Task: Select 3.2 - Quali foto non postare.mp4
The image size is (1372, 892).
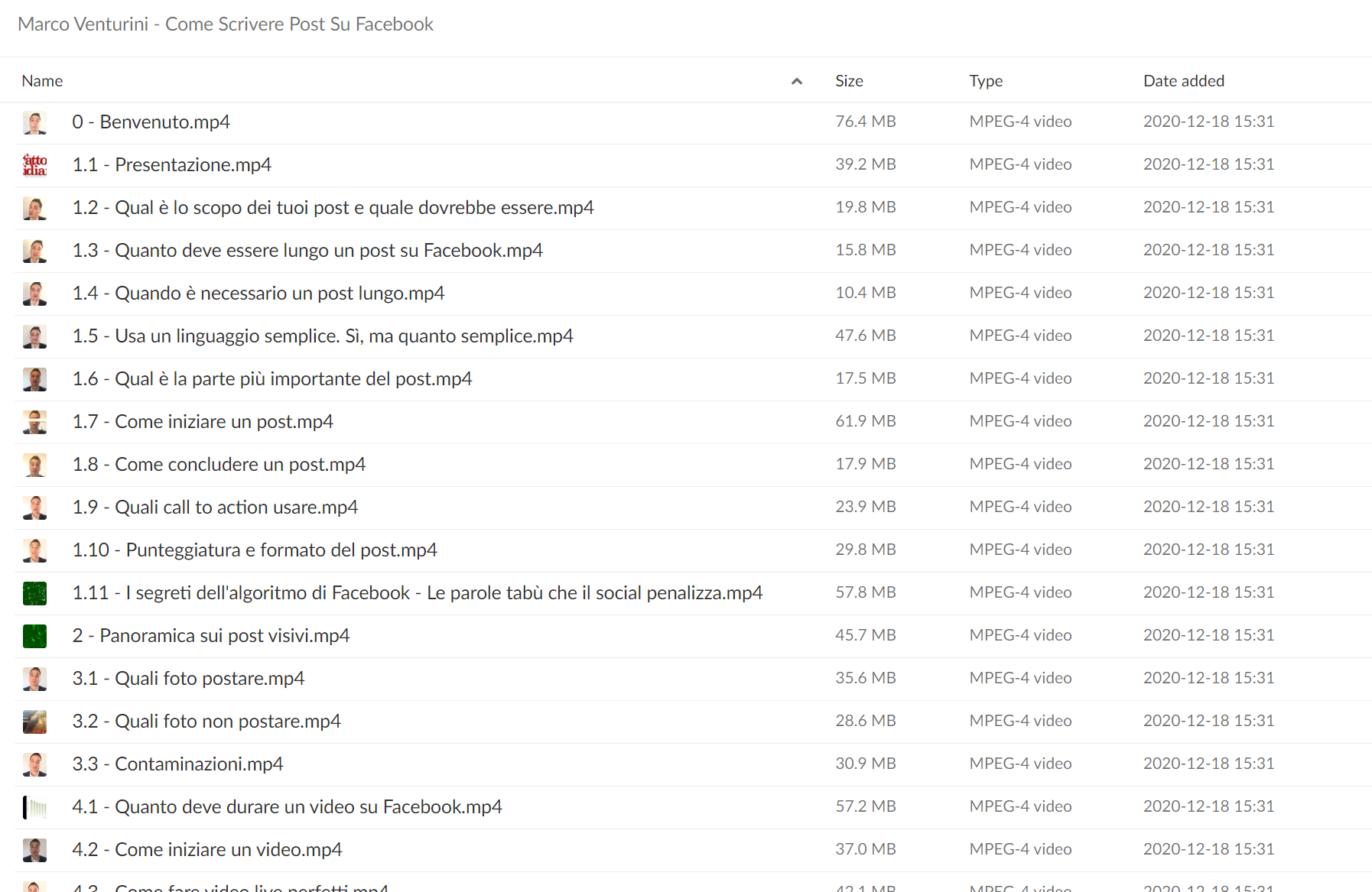Action: pos(206,722)
